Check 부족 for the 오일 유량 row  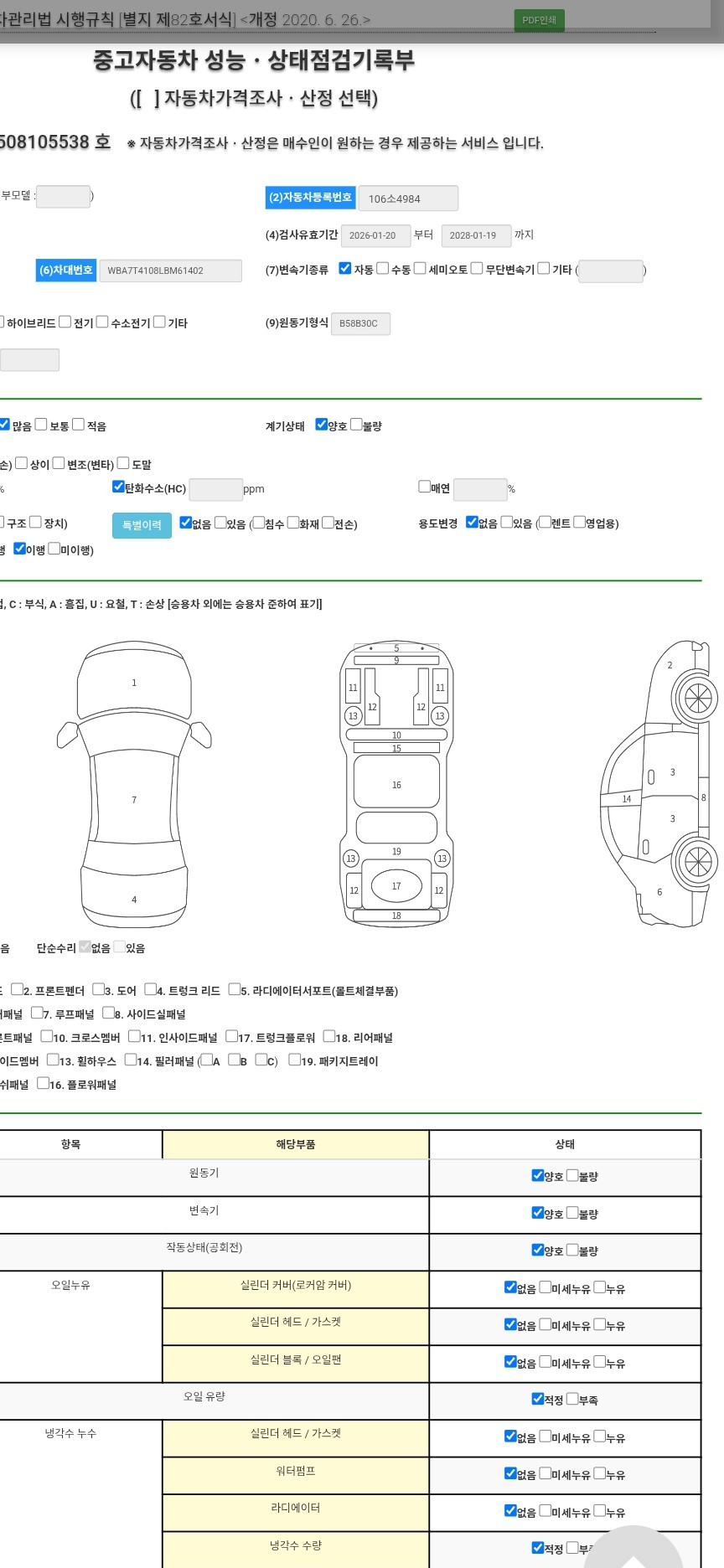[x=572, y=1398]
